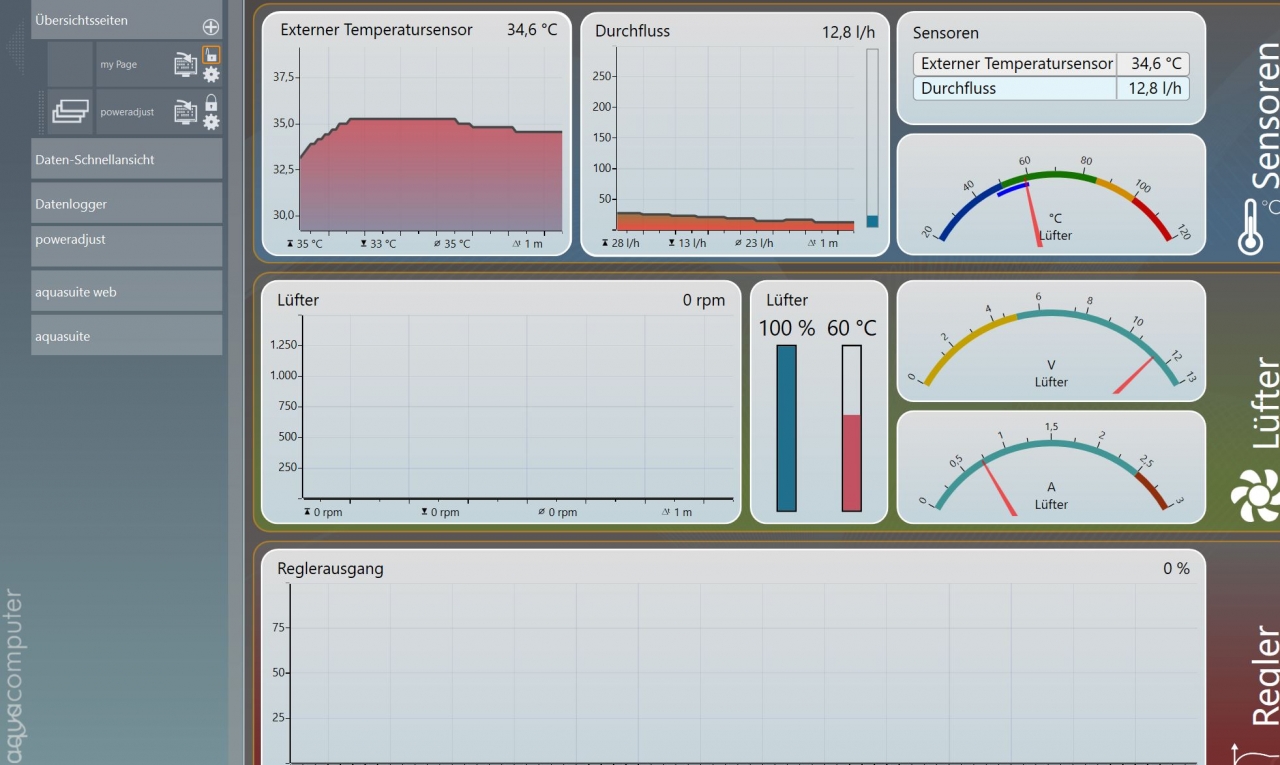Click desktop mode icon for my Page
1280x765 pixels.
(185, 65)
